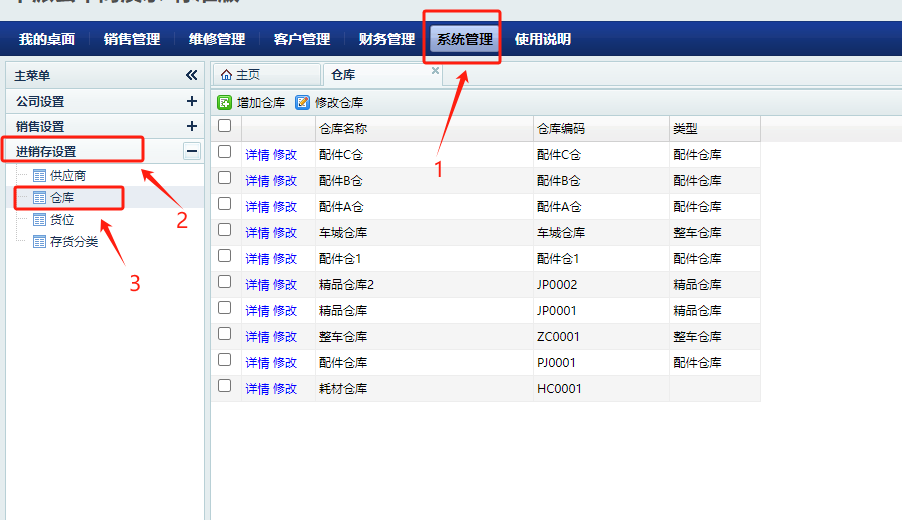Screen dimensions: 902x520
Task: Toggle the select-all checkbox in the table header
Action: pyautogui.click(x=225, y=126)
